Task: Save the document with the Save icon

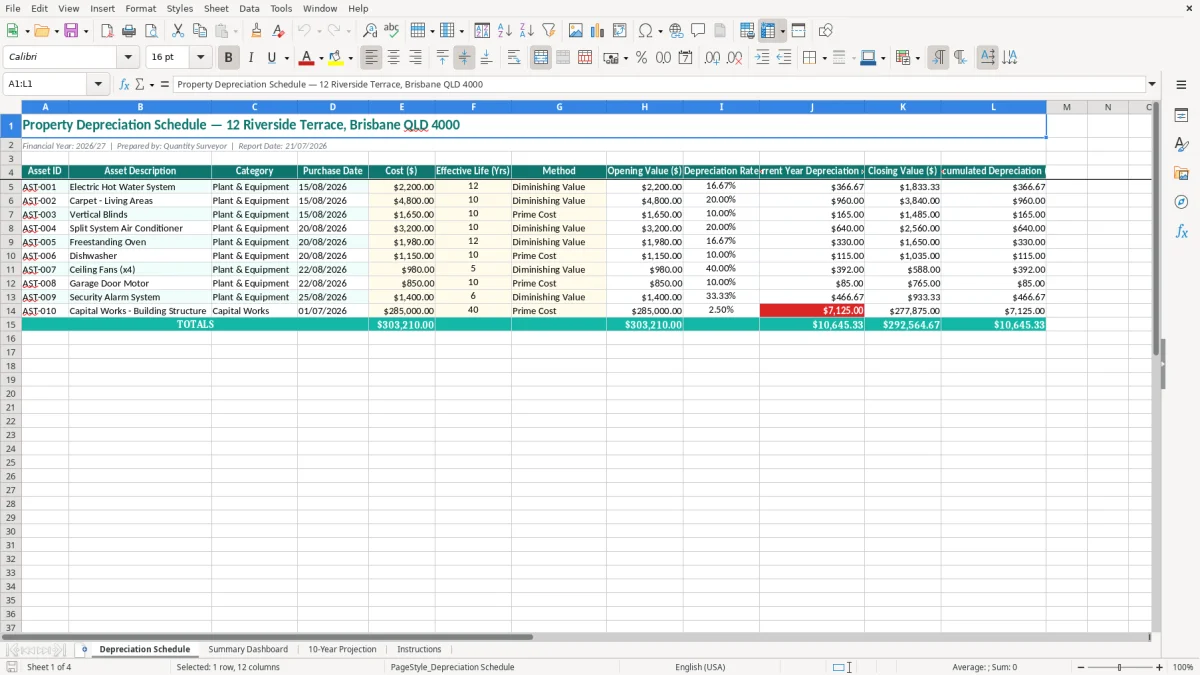Action: point(71,31)
